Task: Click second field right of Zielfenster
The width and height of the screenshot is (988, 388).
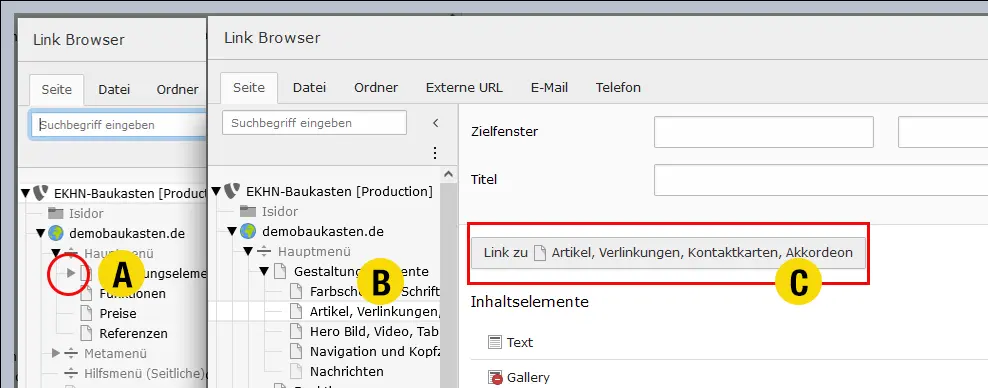Action: [943, 132]
